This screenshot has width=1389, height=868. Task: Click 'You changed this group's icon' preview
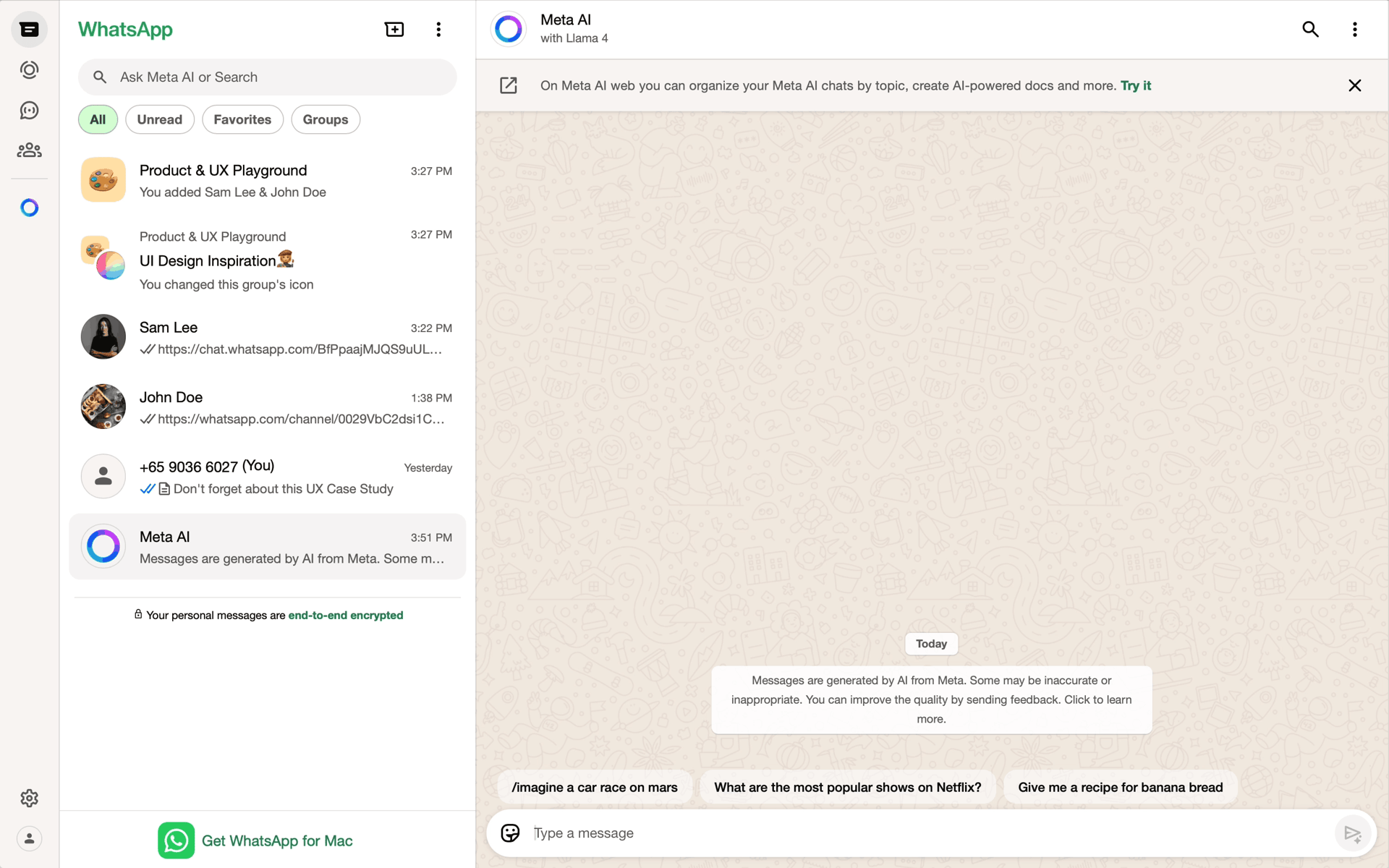226,285
